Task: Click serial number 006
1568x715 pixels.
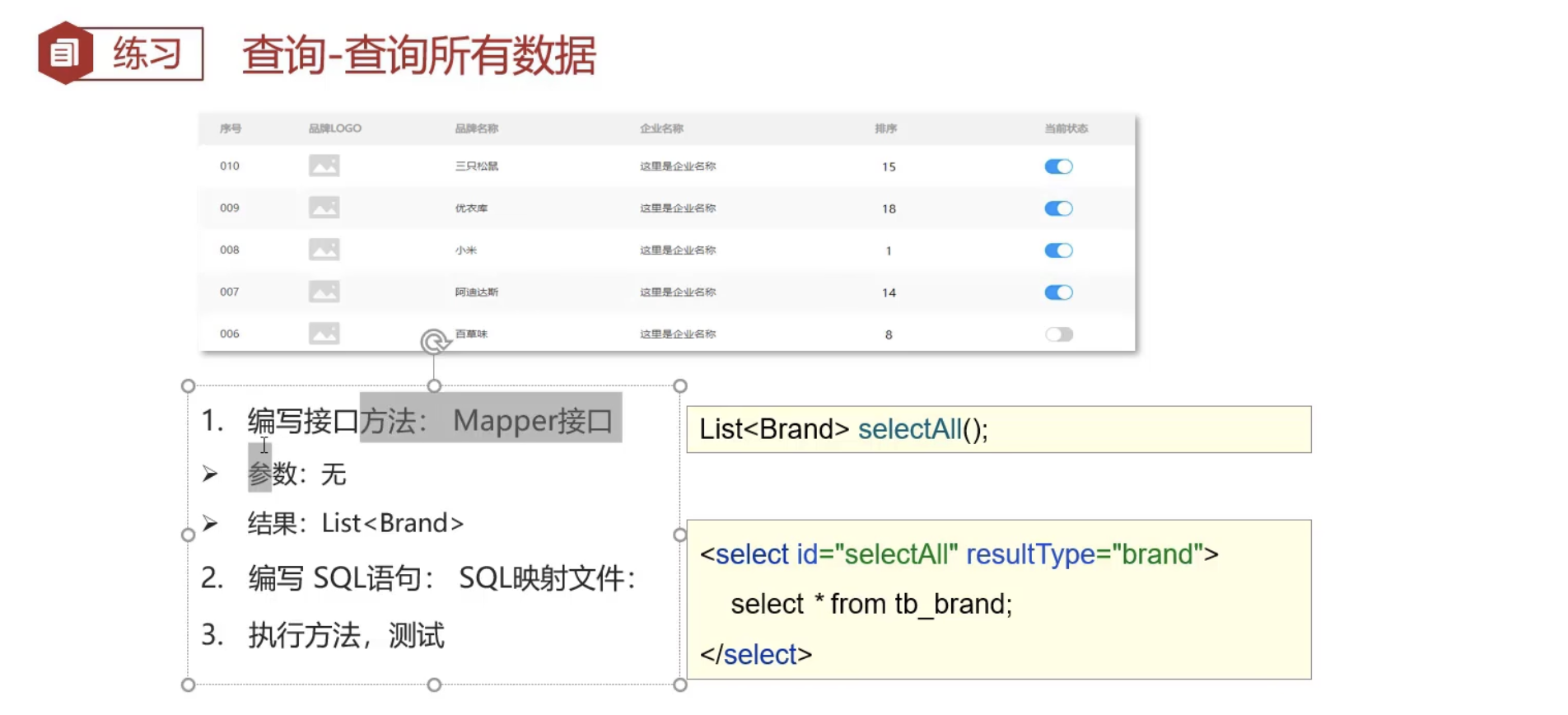Action: click(x=230, y=334)
